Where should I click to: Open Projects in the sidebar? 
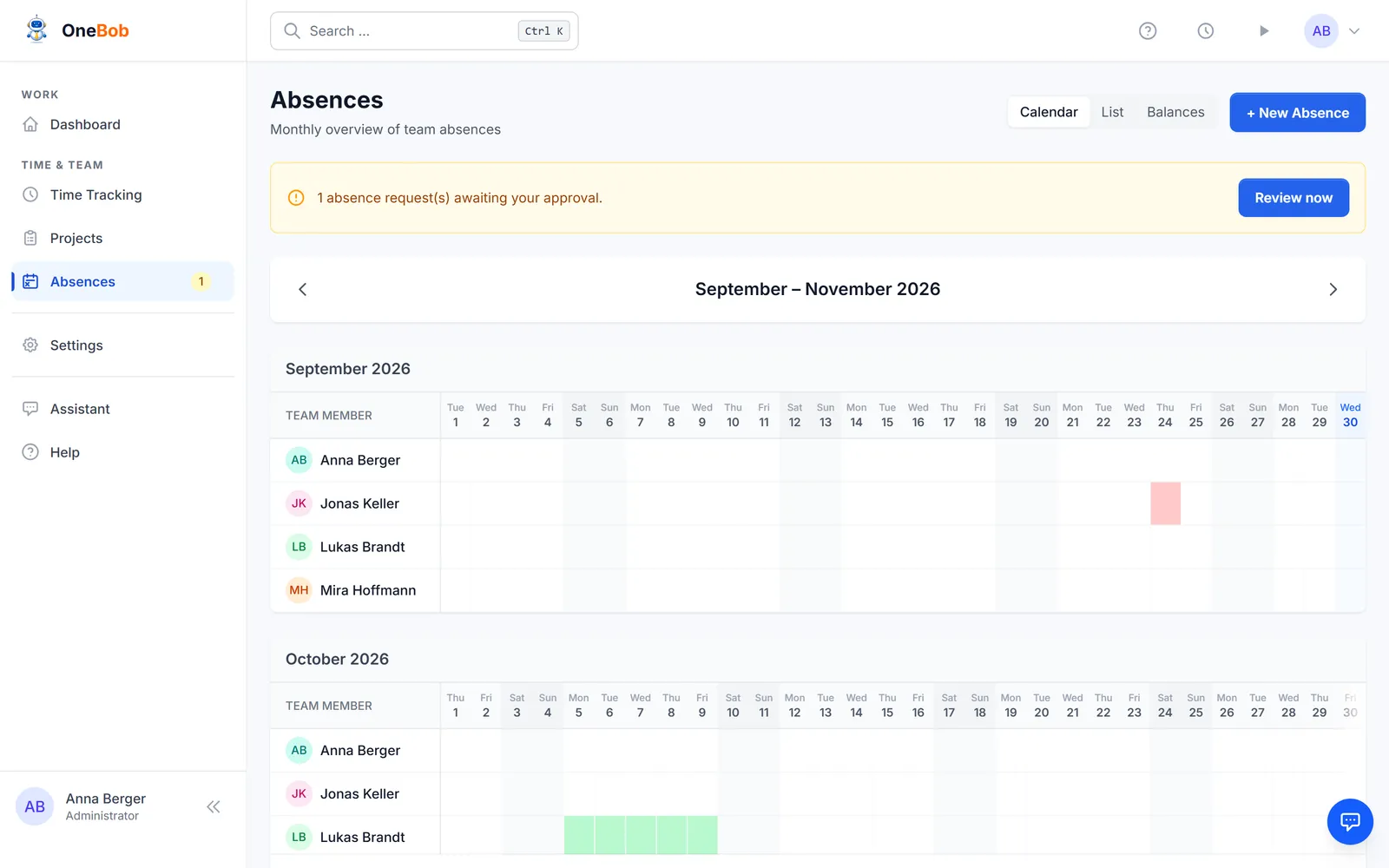123,238
